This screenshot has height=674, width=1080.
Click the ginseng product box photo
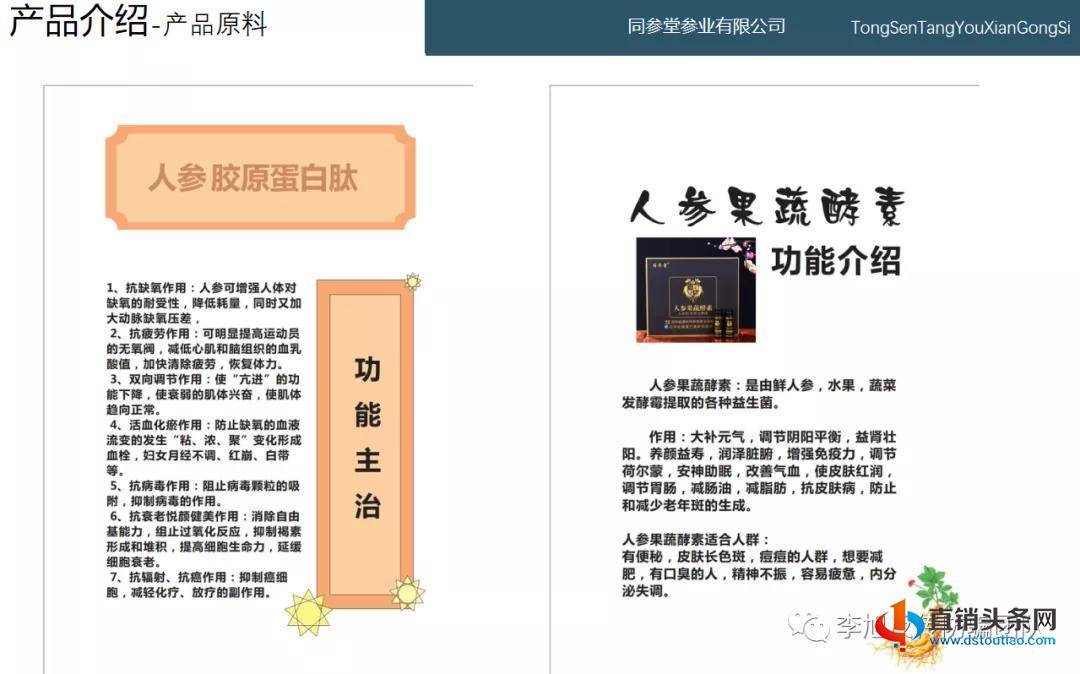[696, 290]
